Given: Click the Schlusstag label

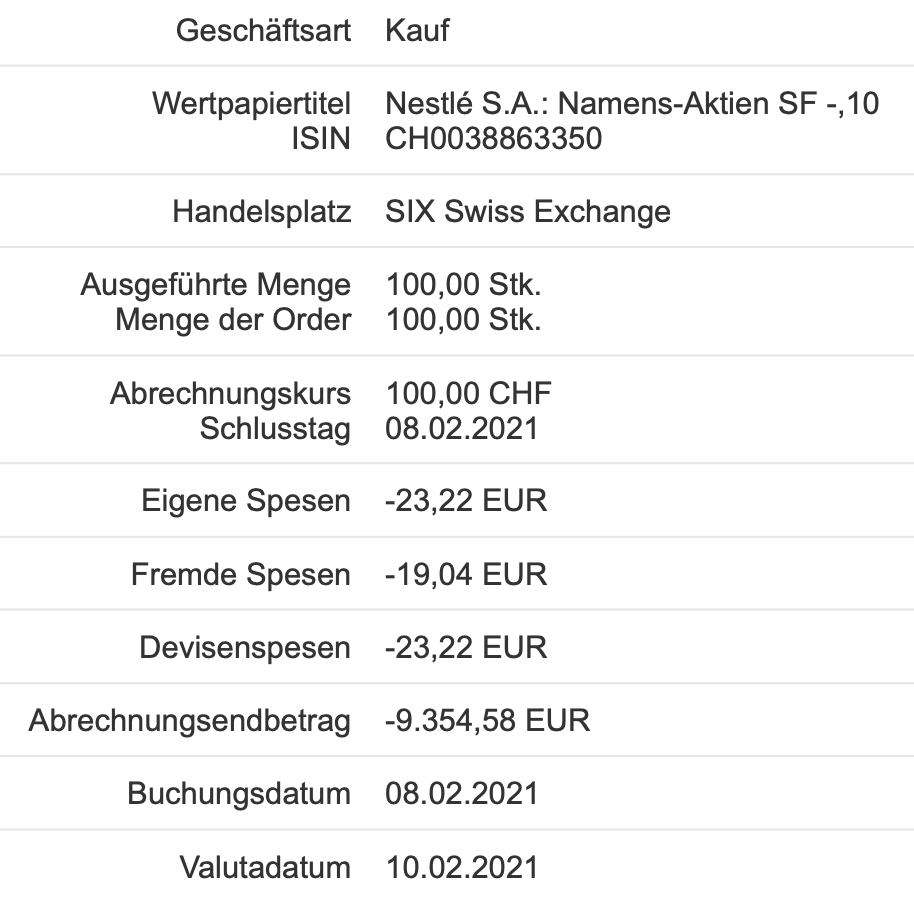Looking at the screenshot, I should pyautogui.click(x=275, y=428).
